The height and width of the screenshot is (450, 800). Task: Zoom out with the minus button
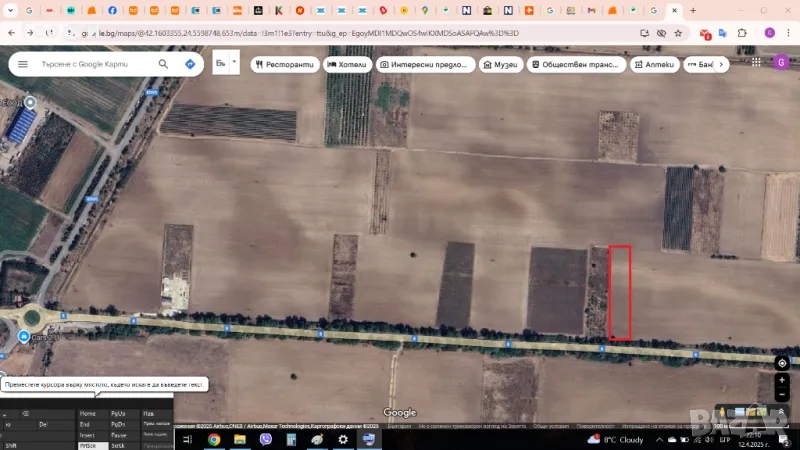pyautogui.click(x=782, y=394)
